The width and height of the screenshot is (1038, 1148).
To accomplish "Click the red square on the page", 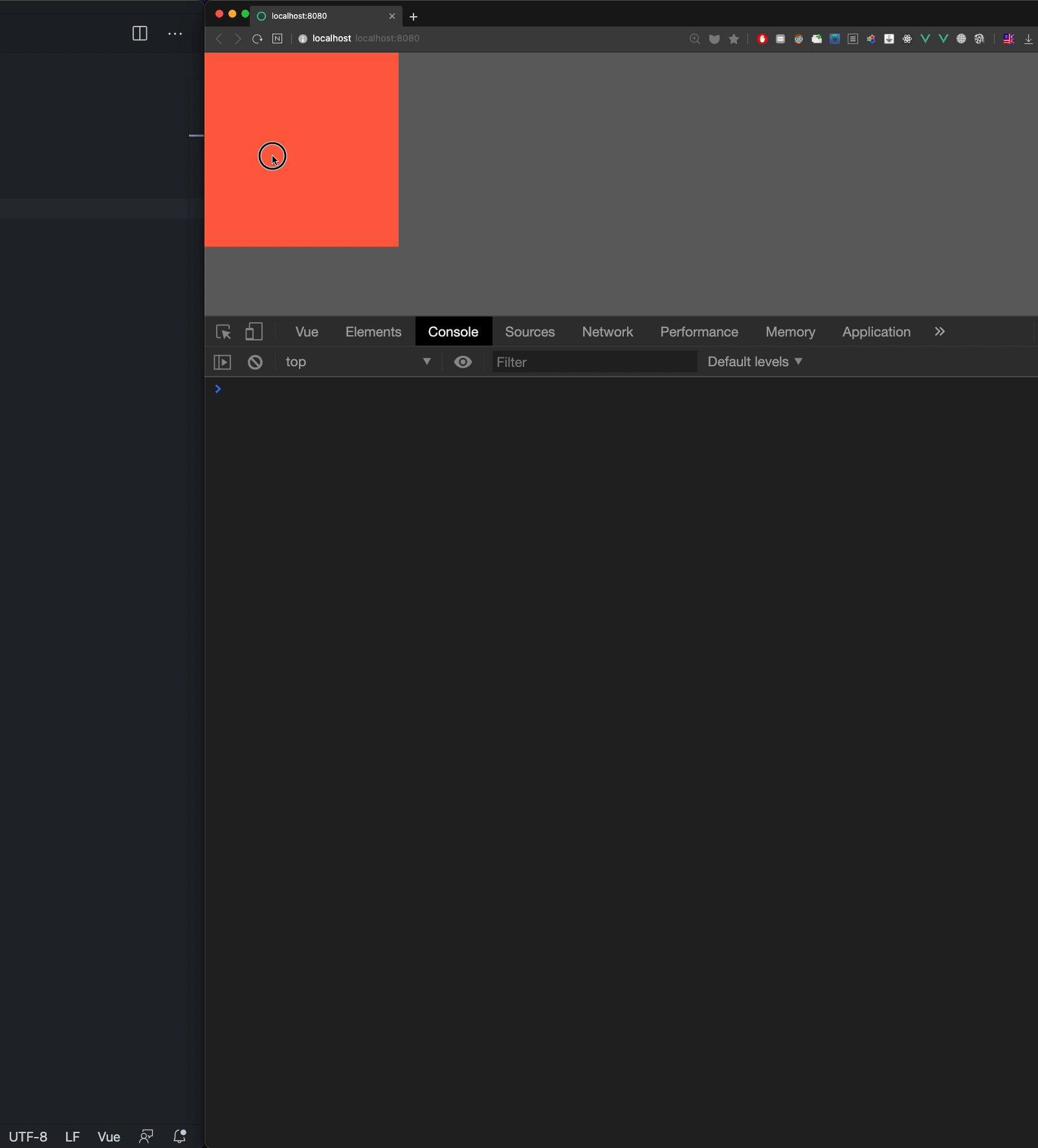I will point(302,149).
